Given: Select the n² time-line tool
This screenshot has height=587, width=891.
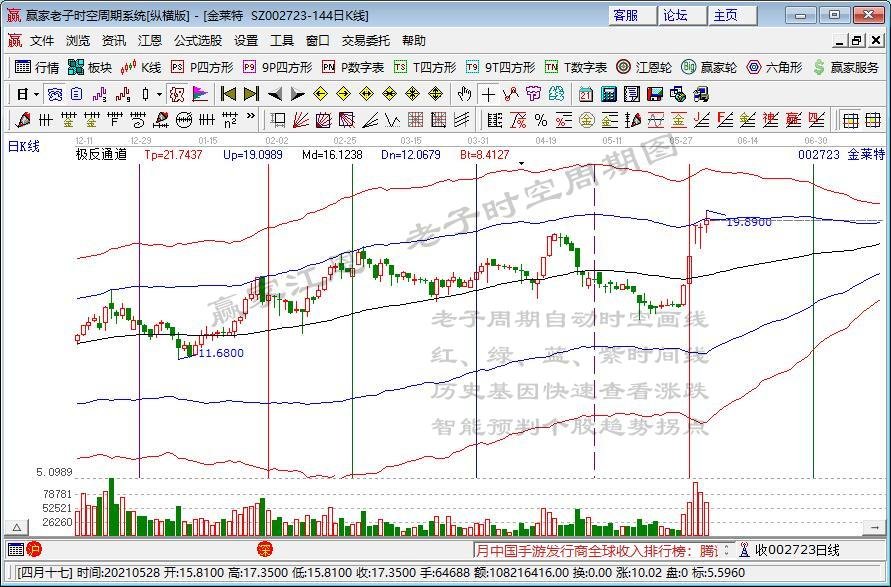Looking at the screenshot, I should (230, 120).
